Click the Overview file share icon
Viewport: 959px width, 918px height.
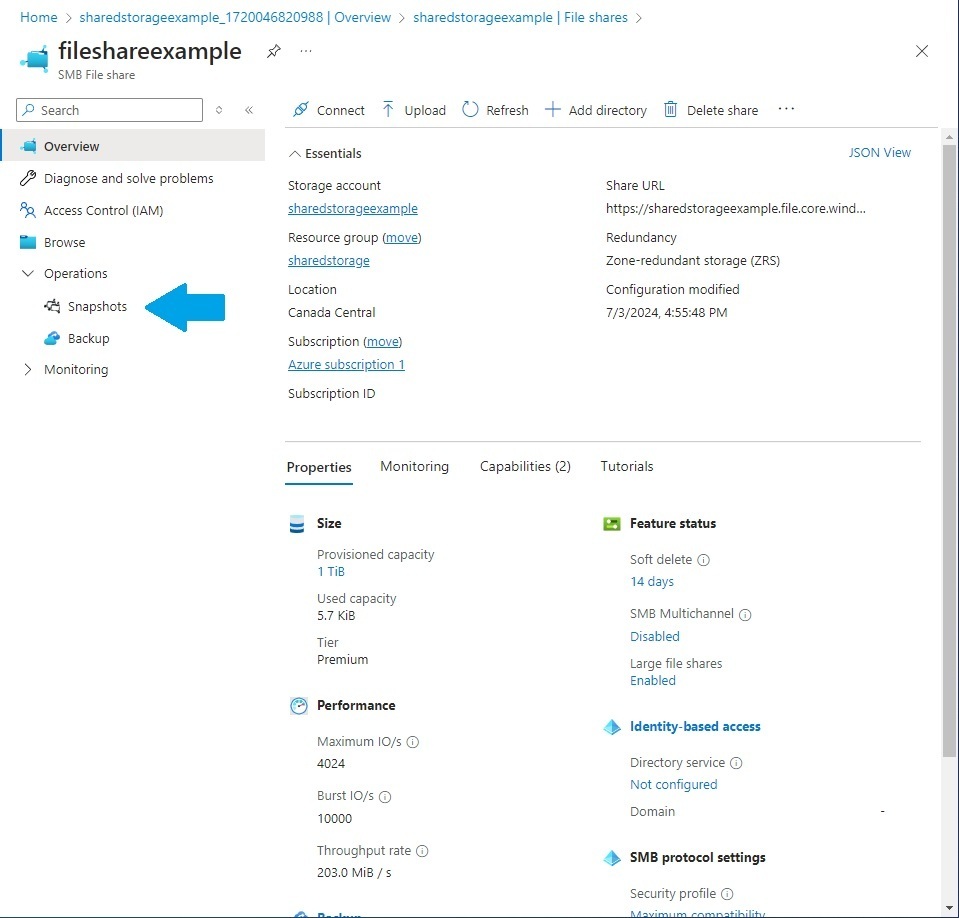pyautogui.click(x=28, y=146)
